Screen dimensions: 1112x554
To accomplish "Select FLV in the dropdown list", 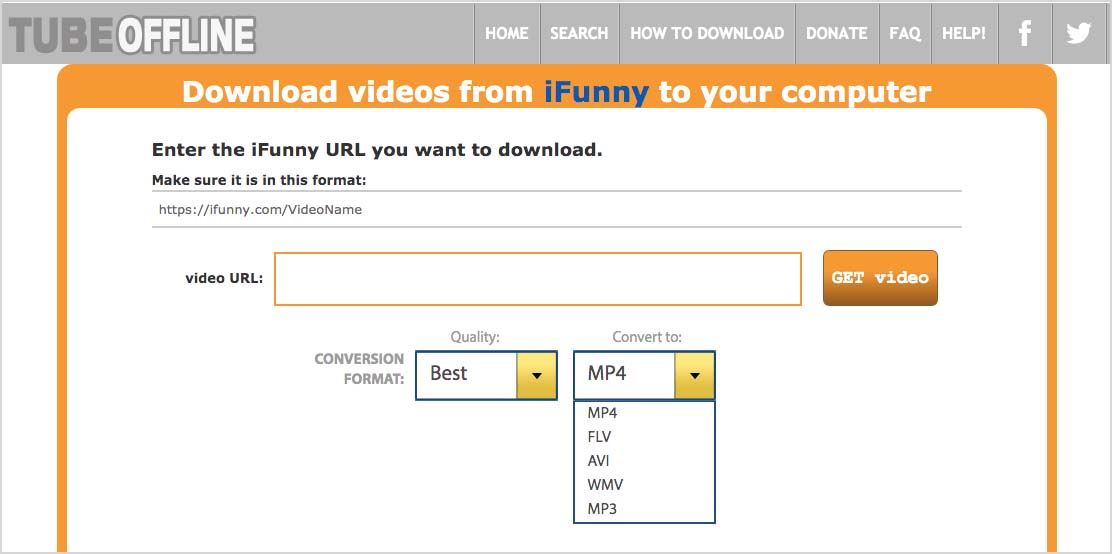I will coord(644,436).
